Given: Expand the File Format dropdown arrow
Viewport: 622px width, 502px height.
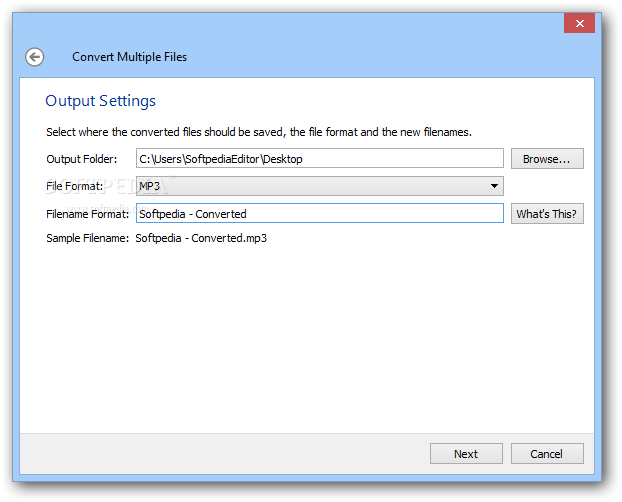Looking at the screenshot, I should 494,186.
